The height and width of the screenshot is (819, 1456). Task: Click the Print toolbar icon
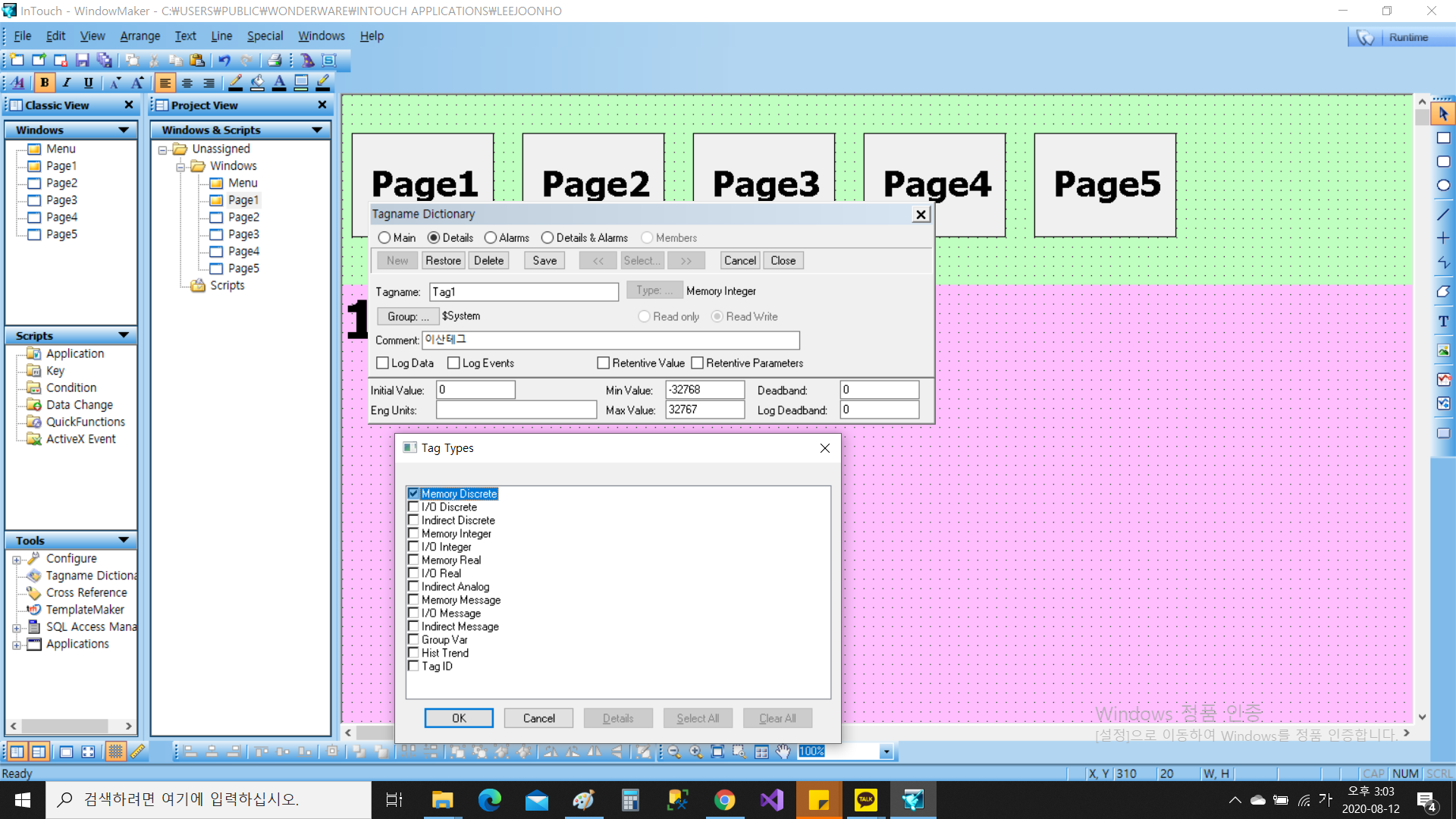pyautogui.click(x=275, y=61)
